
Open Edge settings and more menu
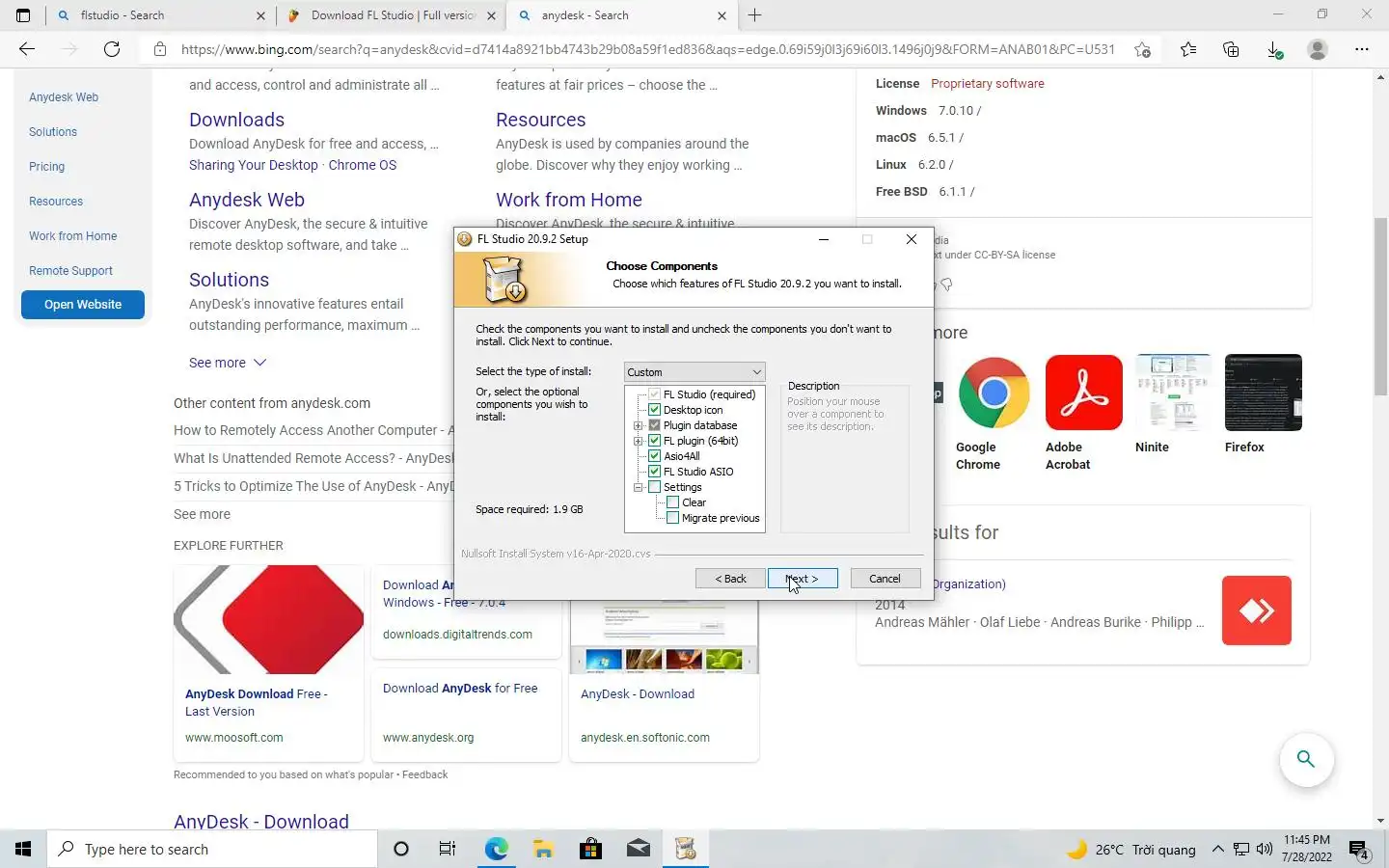click(1362, 49)
